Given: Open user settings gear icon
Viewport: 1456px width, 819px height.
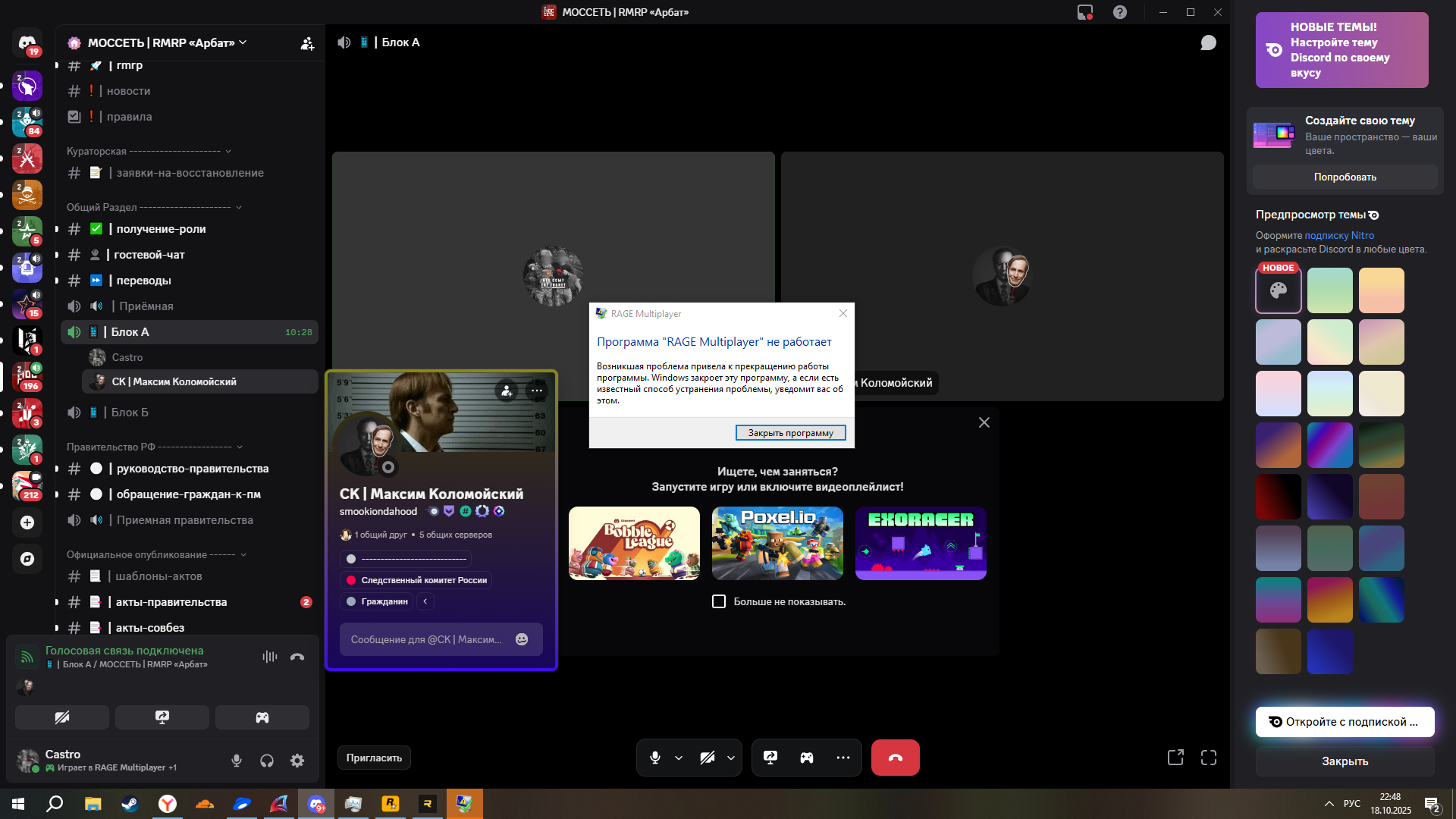Looking at the screenshot, I should click(297, 761).
